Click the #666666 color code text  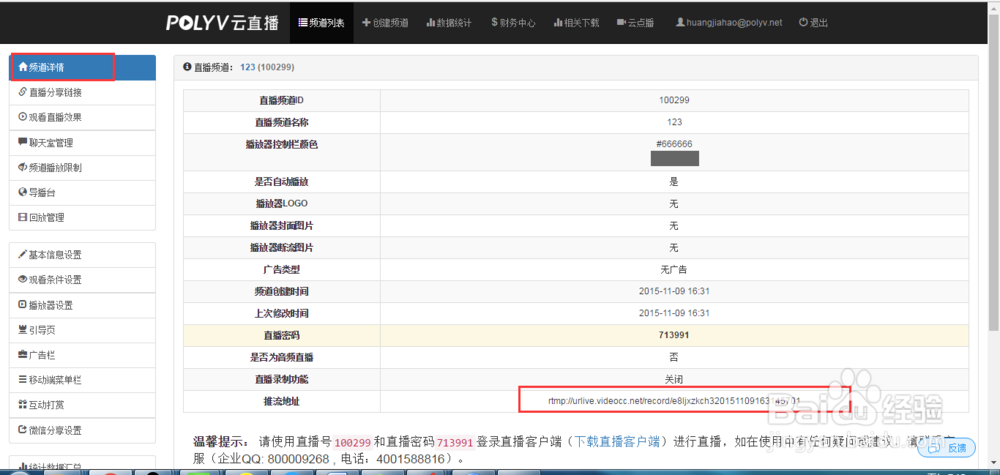point(674,144)
